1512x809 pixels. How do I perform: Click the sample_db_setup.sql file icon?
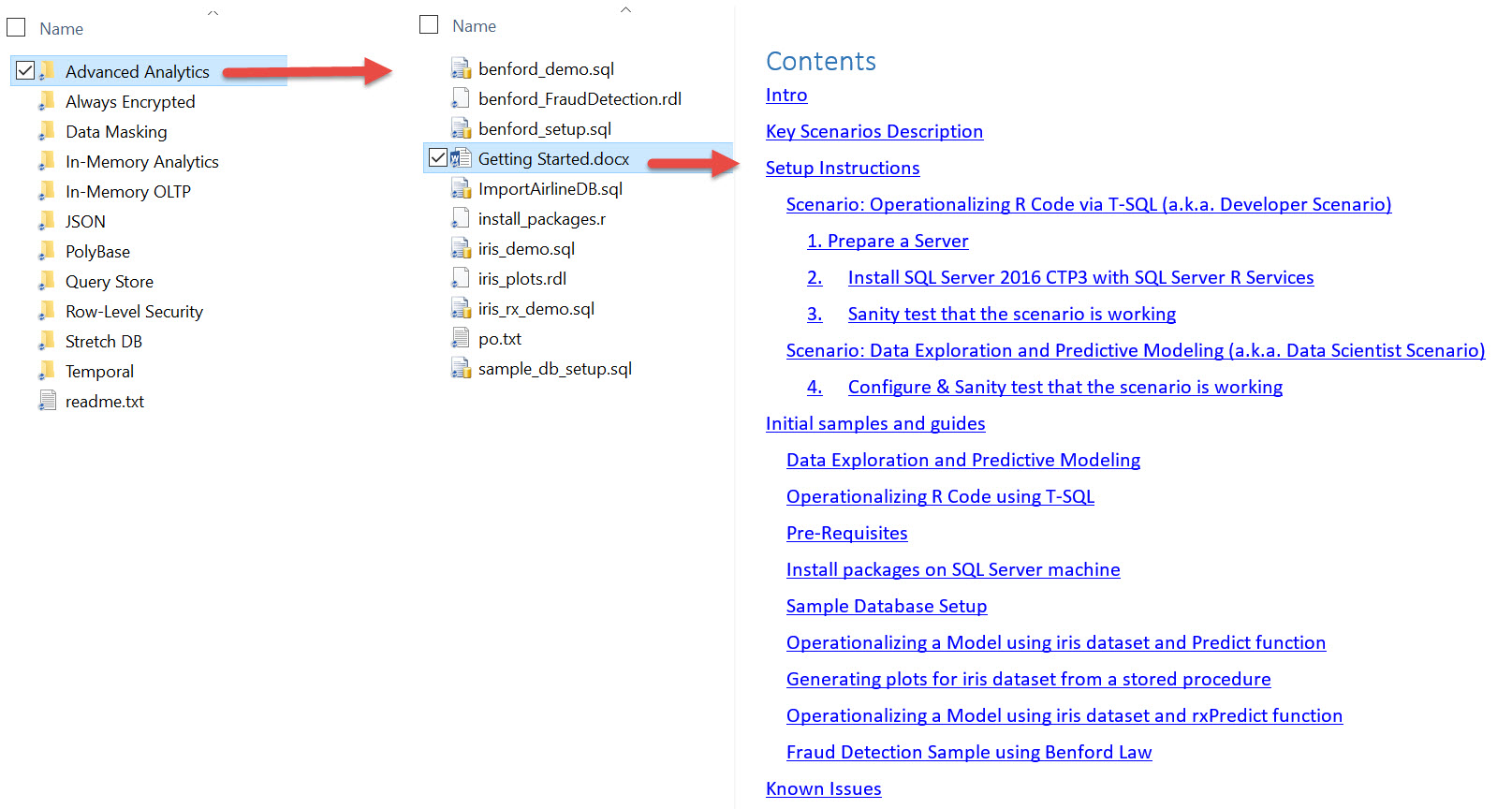[x=461, y=368]
